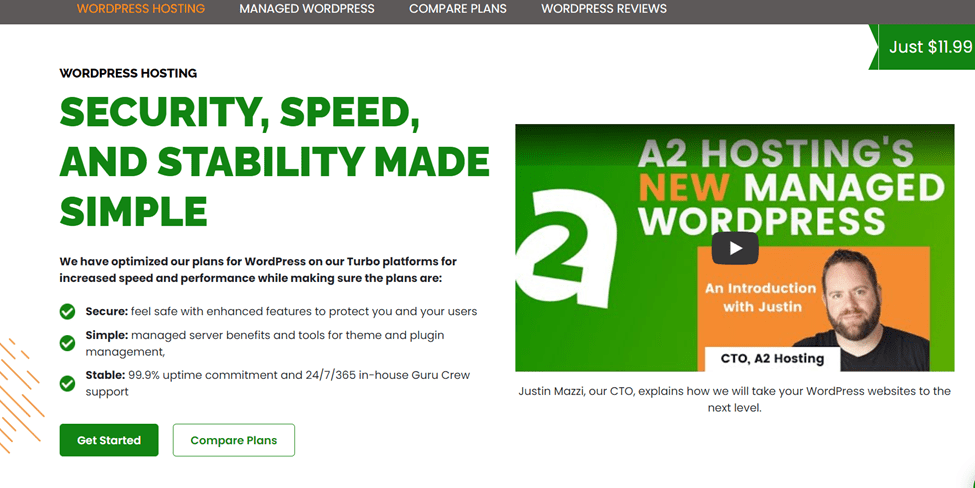Click the Justin Mazzi caption below the video
Screen dimensions: 975x488
coord(734,400)
